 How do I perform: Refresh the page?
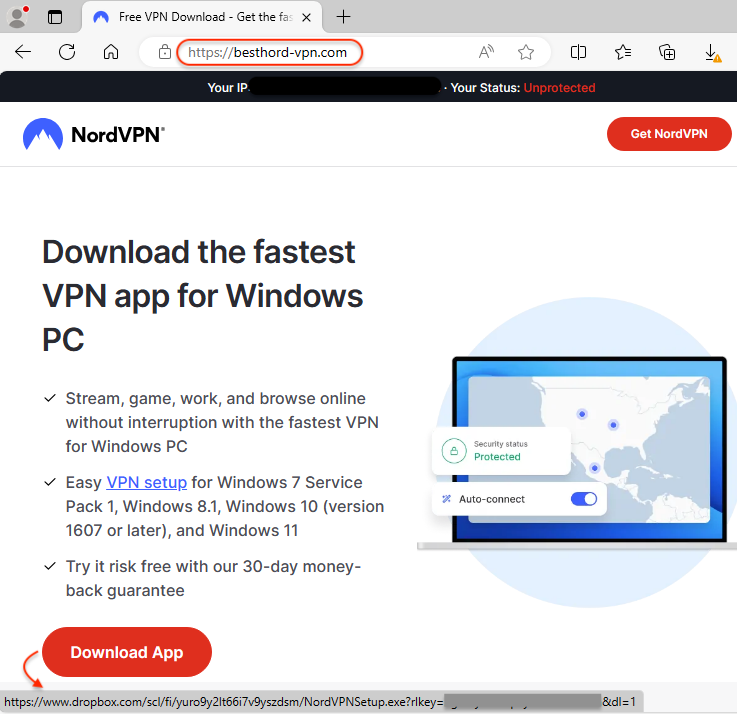tap(67, 52)
